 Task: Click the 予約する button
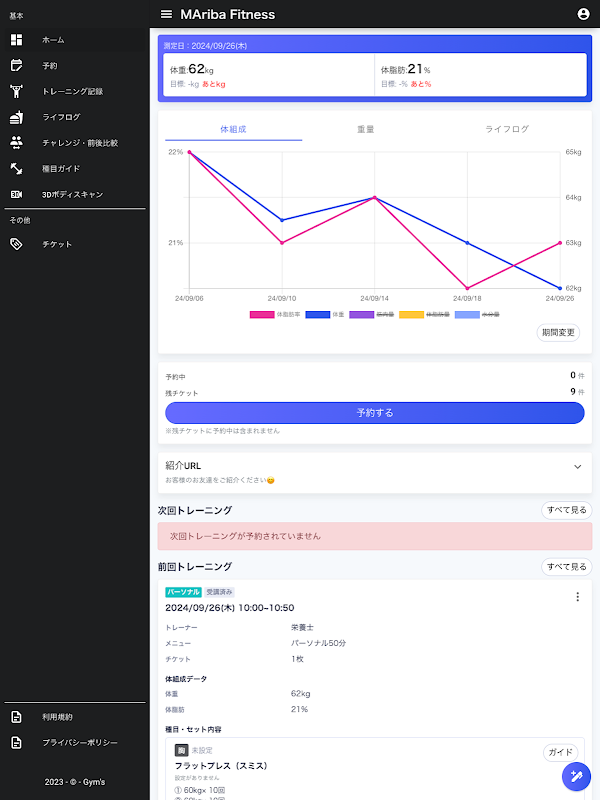click(x=374, y=413)
